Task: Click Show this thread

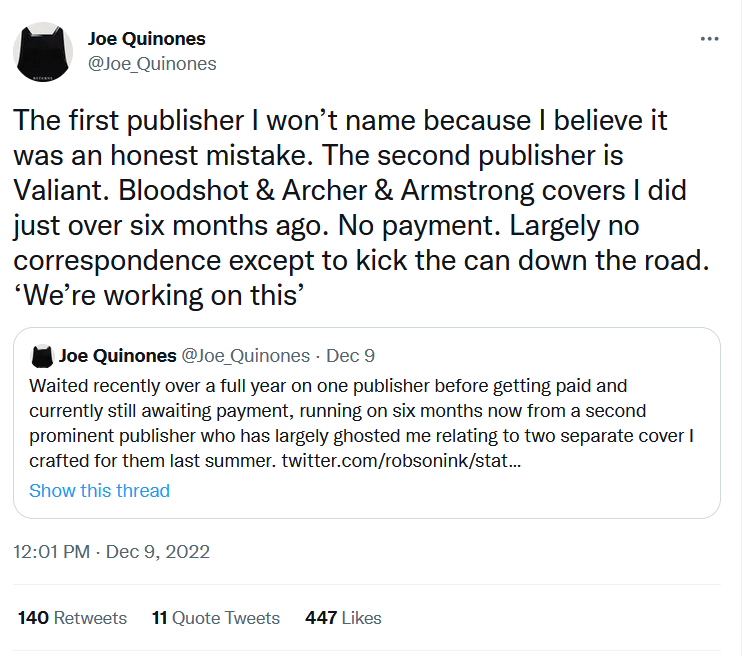Action: [x=99, y=491]
